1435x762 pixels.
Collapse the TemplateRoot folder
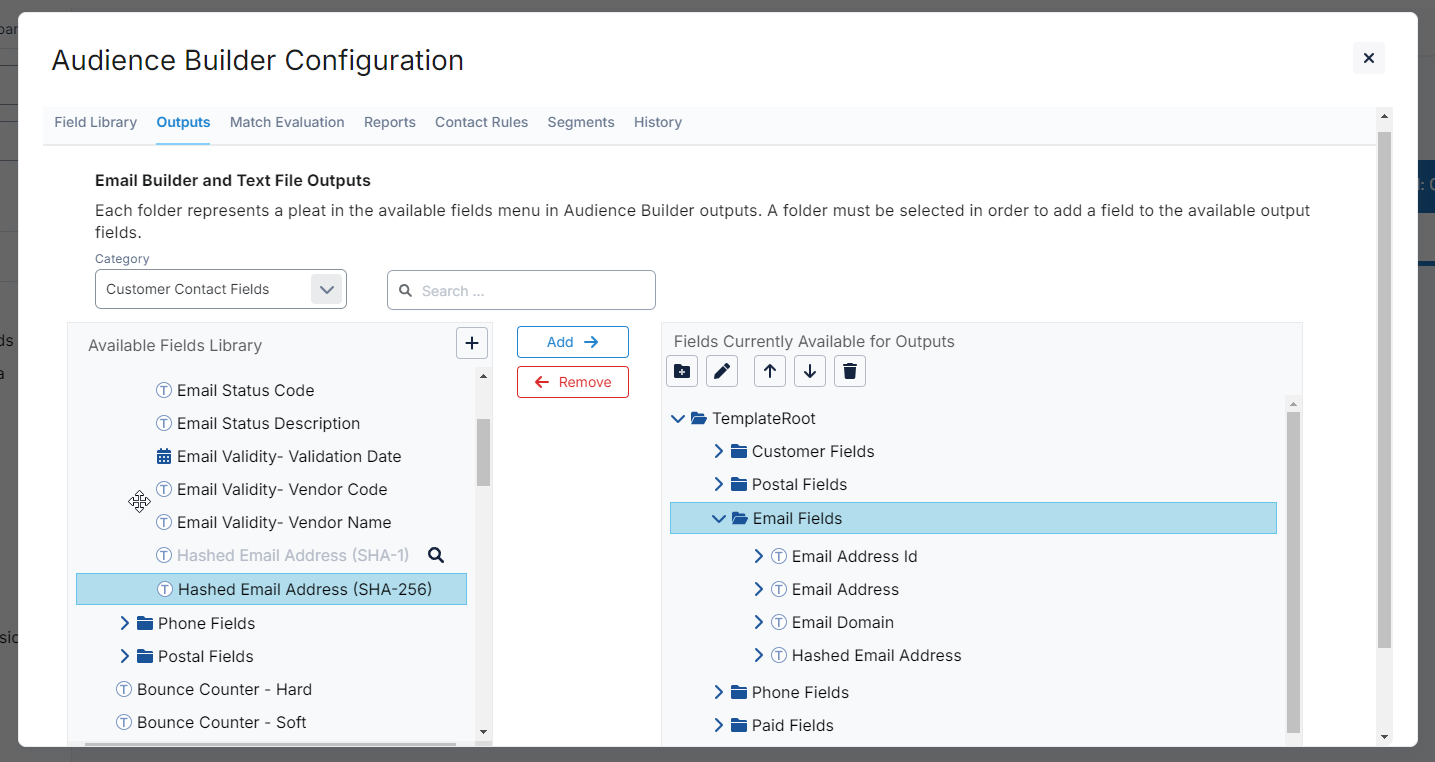click(x=678, y=418)
